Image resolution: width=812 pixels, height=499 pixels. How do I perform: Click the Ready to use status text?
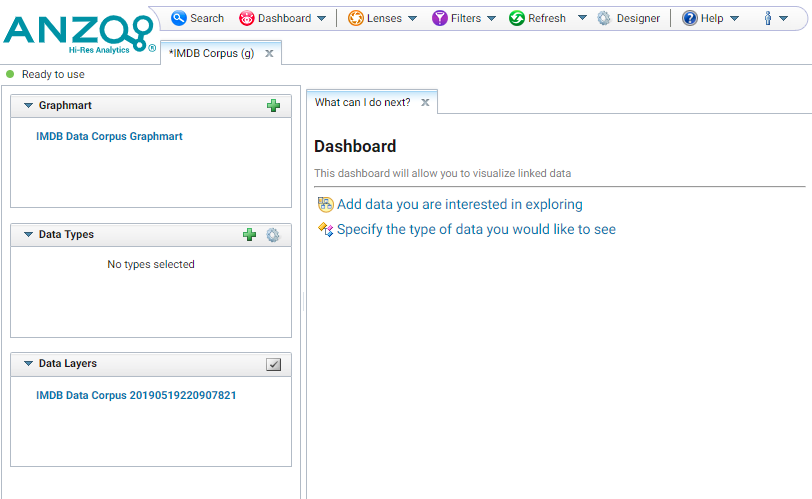click(53, 74)
